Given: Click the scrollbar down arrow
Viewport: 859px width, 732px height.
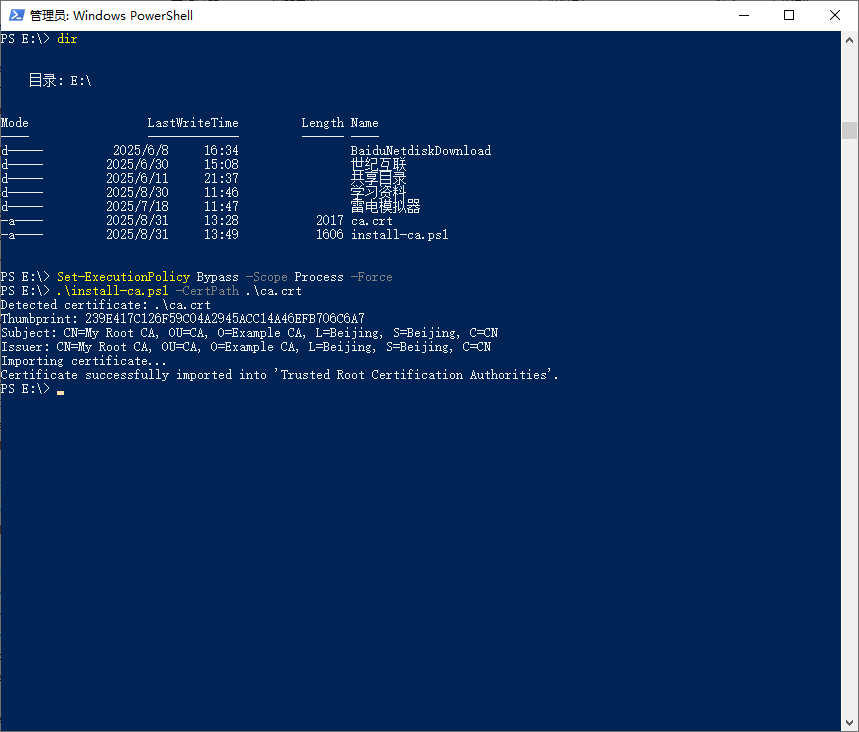Looking at the screenshot, I should click(850, 723).
